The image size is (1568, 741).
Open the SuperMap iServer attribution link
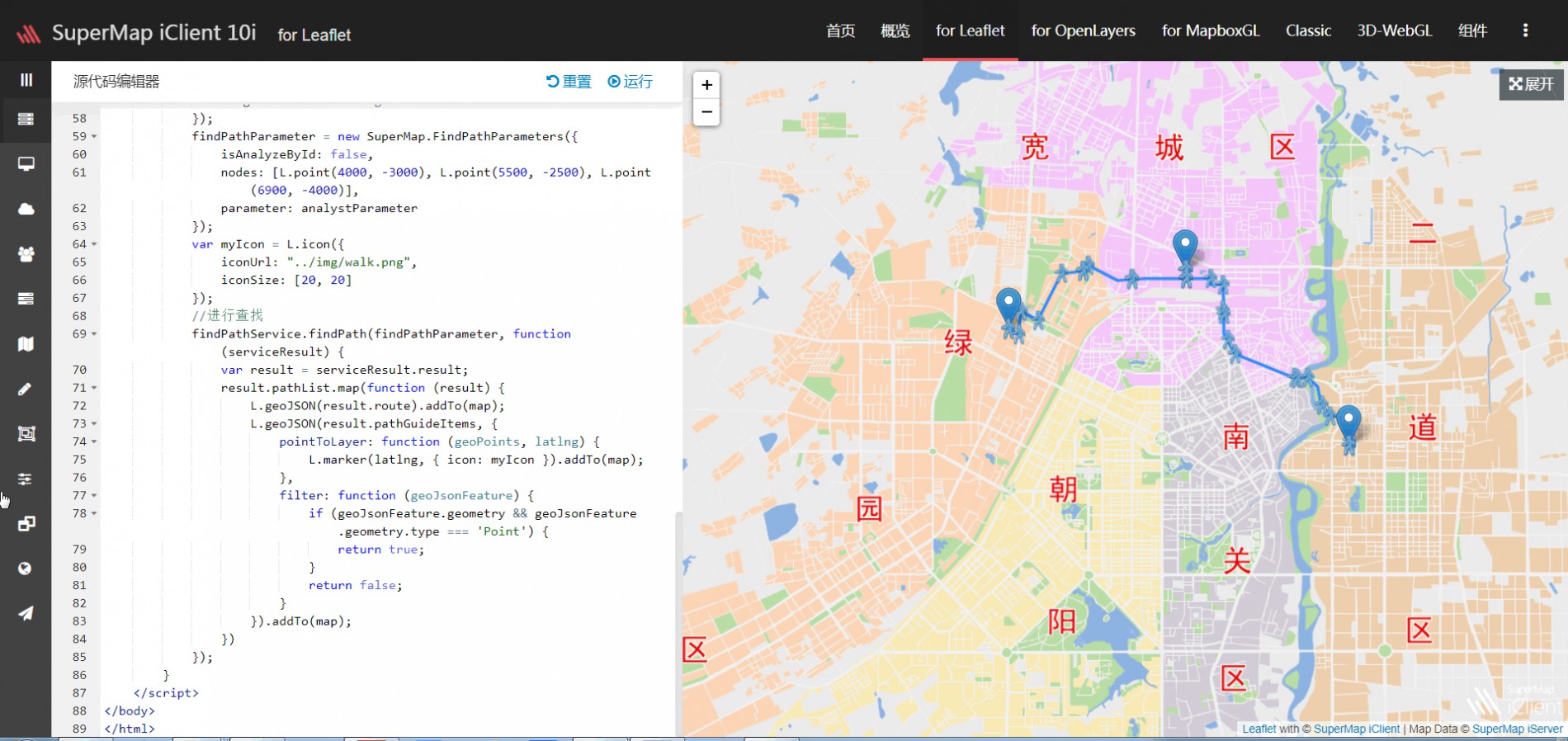(1517, 729)
